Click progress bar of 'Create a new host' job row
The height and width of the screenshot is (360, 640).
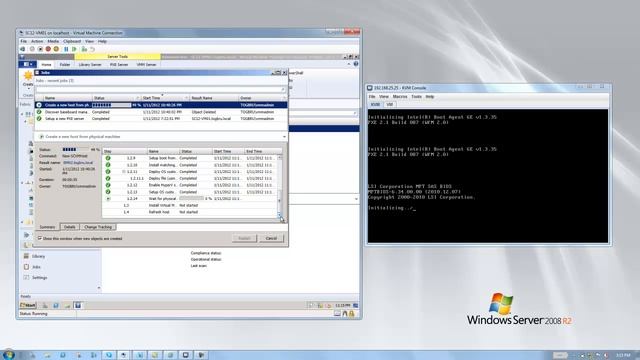[x=111, y=105]
